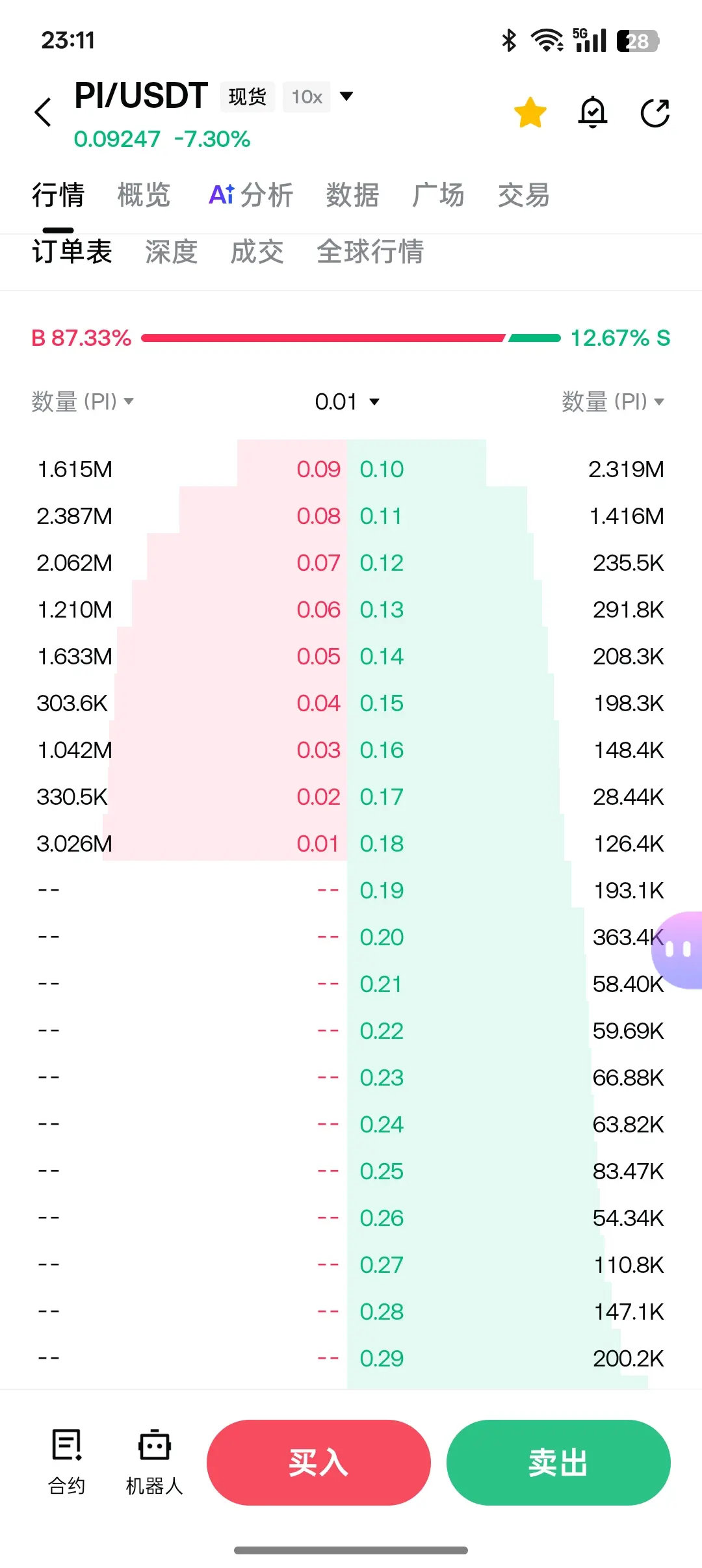
Task: Tap the red buy ratio bar
Action: point(322,338)
